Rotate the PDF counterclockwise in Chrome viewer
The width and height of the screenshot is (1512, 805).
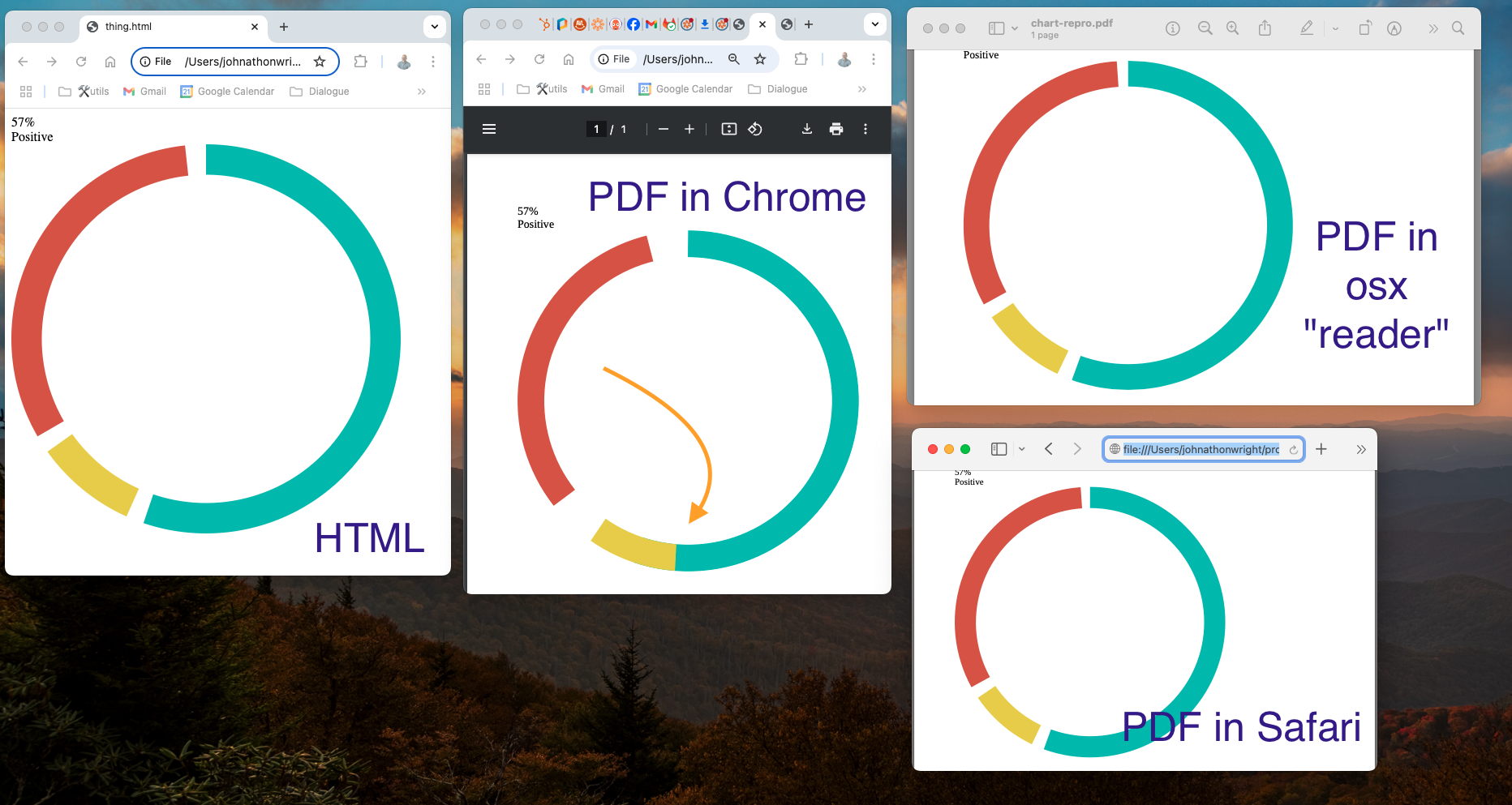pyautogui.click(x=755, y=129)
